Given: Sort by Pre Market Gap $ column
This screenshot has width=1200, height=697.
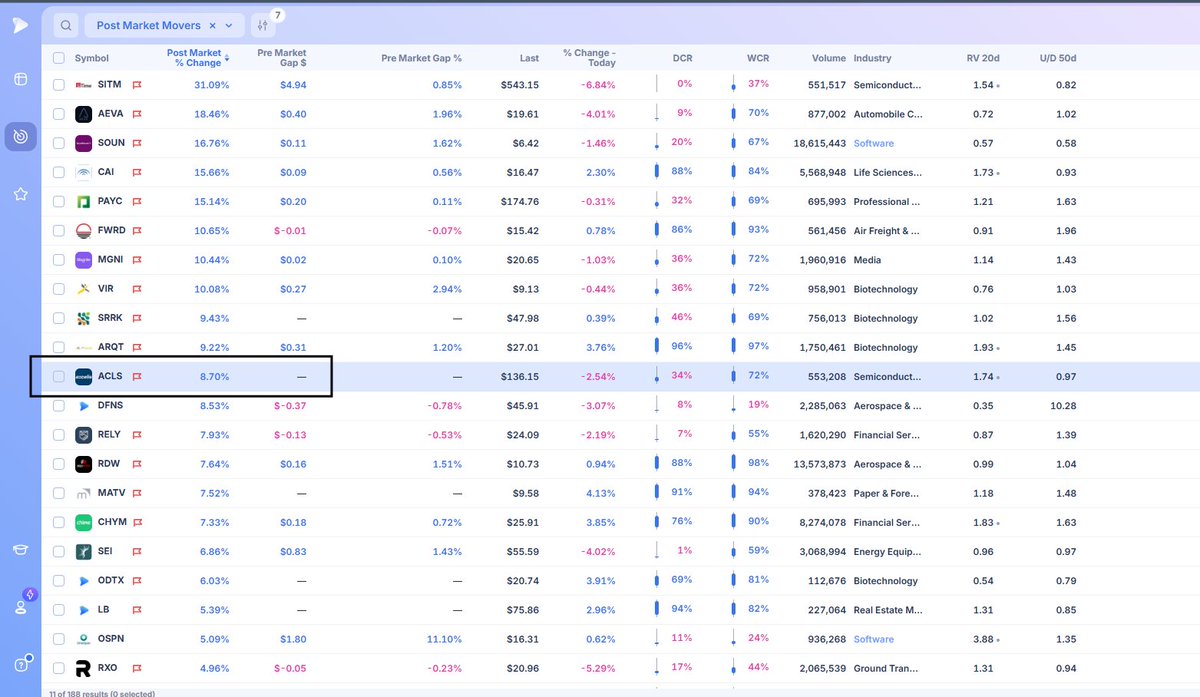Looking at the screenshot, I should coord(282,58).
